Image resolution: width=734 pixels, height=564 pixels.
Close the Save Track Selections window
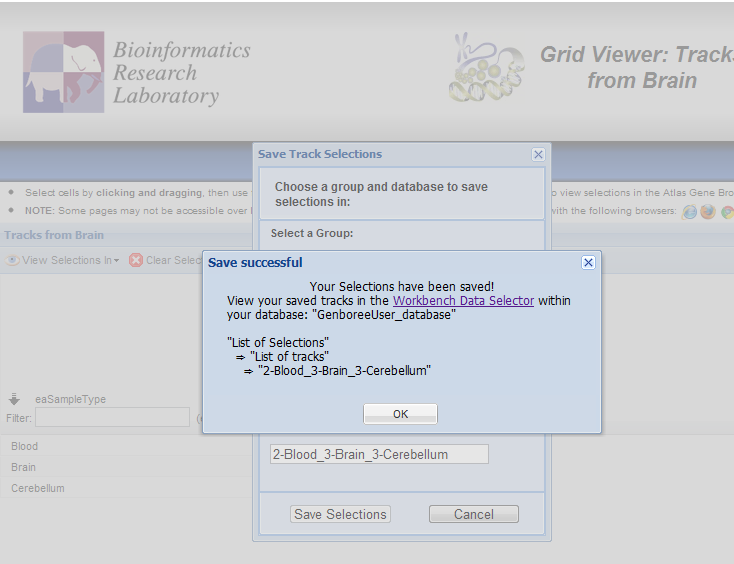click(x=538, y=154)
